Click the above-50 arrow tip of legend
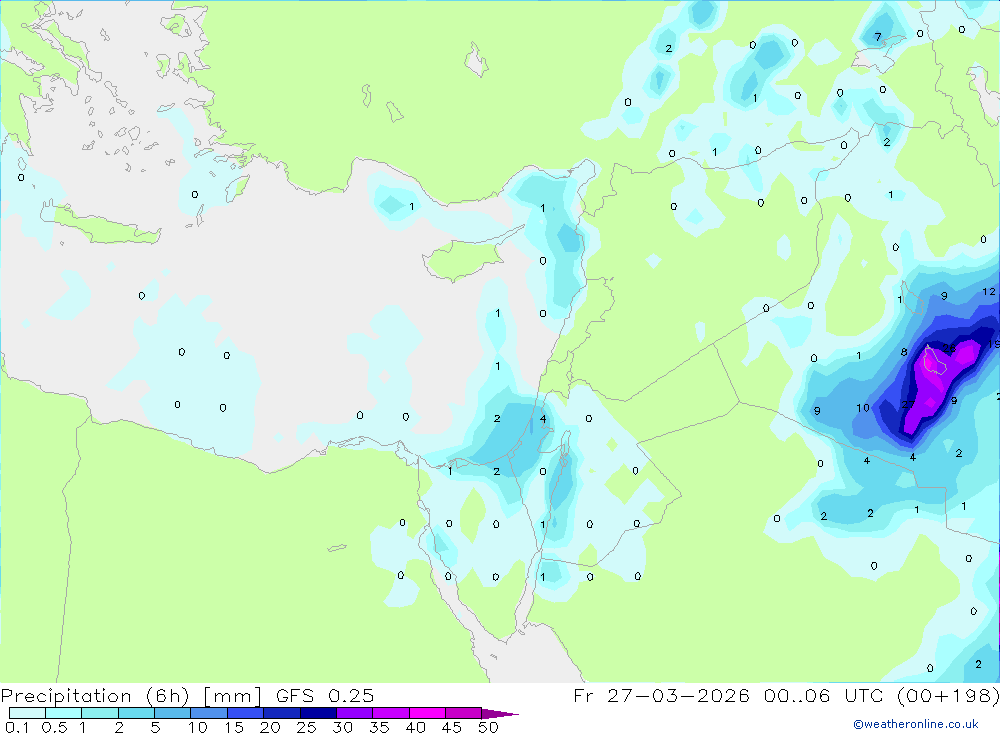Image resolution: width=1000 pixels, height=733 pixels. point(501,713)
